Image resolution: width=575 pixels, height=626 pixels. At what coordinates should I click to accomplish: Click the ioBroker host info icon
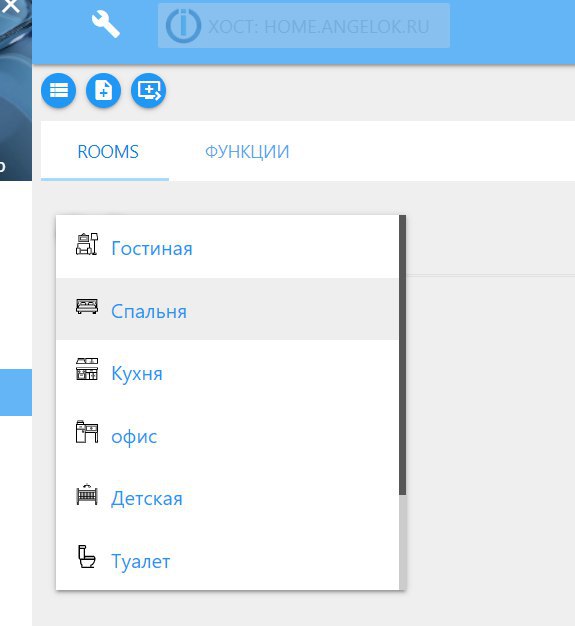click(x=183, y=26)
